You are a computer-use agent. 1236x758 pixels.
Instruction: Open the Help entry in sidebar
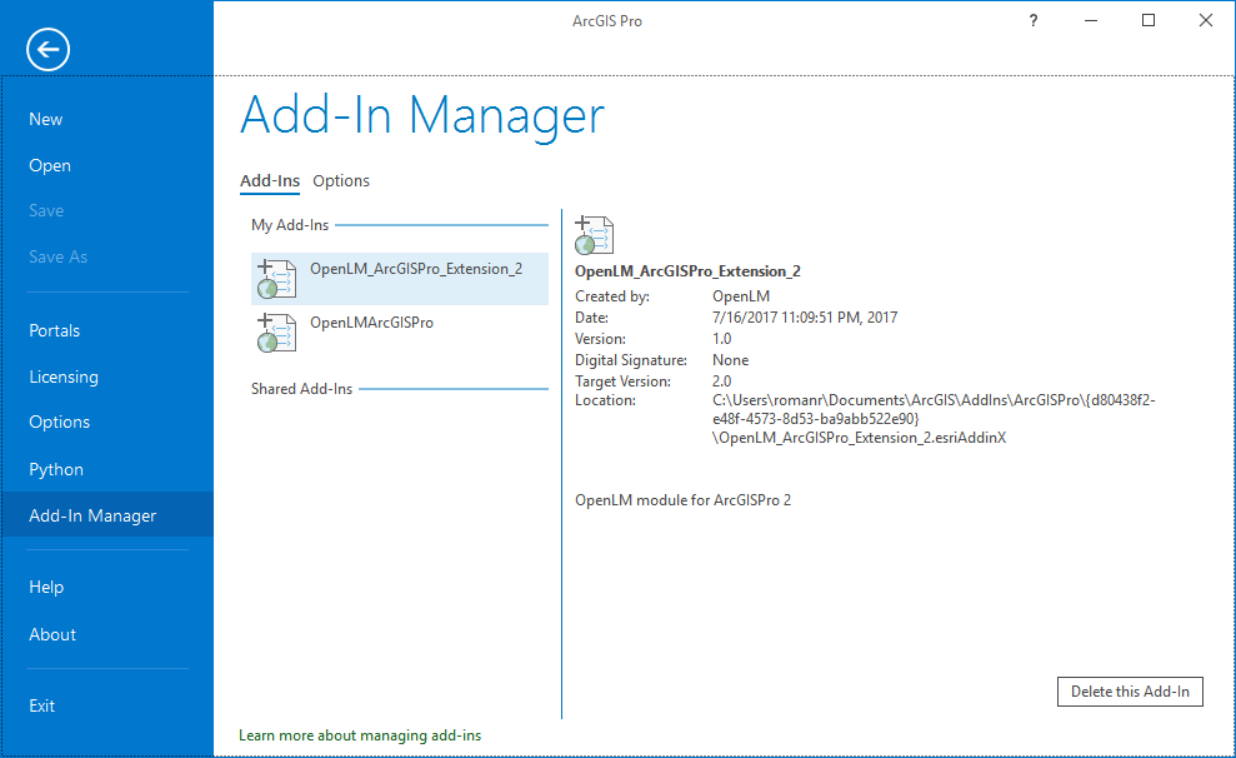tap(46, 587)
